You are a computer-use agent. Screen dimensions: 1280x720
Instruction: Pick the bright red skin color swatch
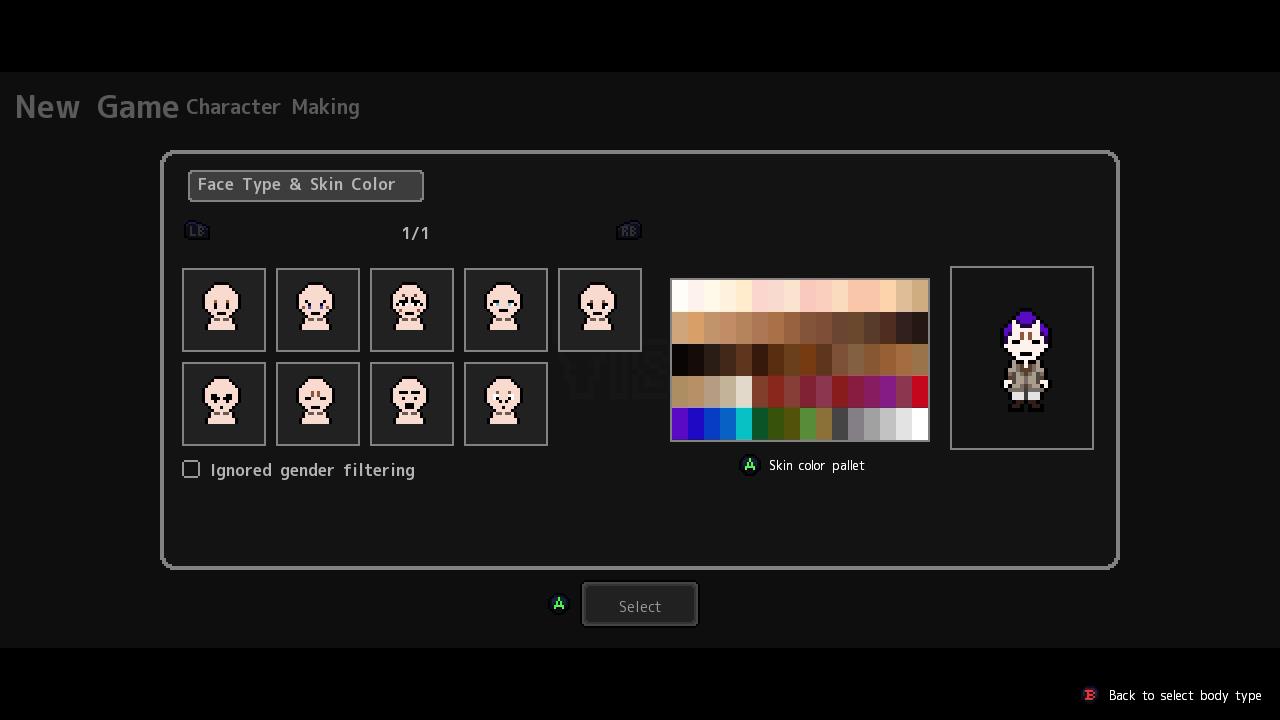point(920,392)
